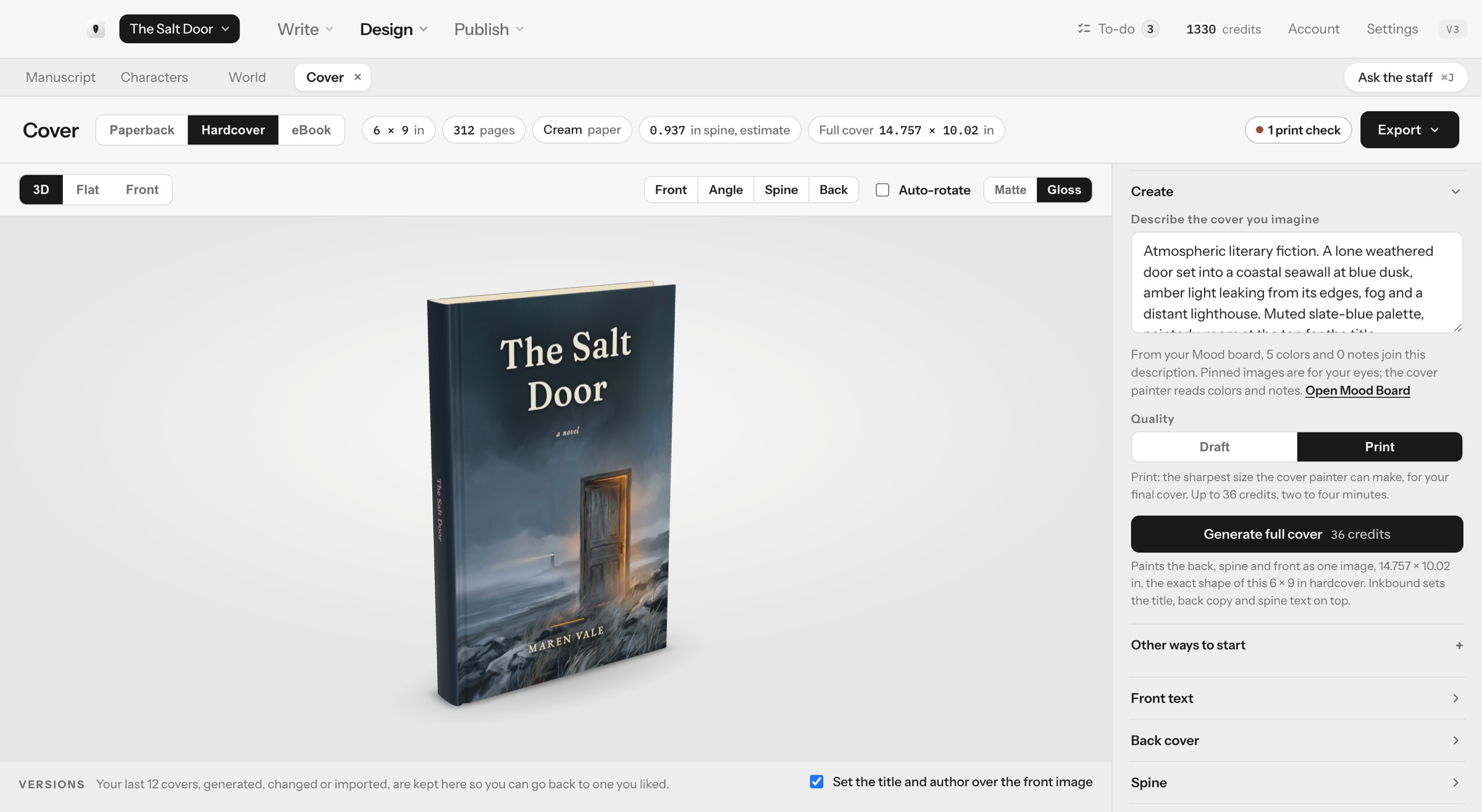
Task: Switch to the Manuscript tab
Action: 61,77
